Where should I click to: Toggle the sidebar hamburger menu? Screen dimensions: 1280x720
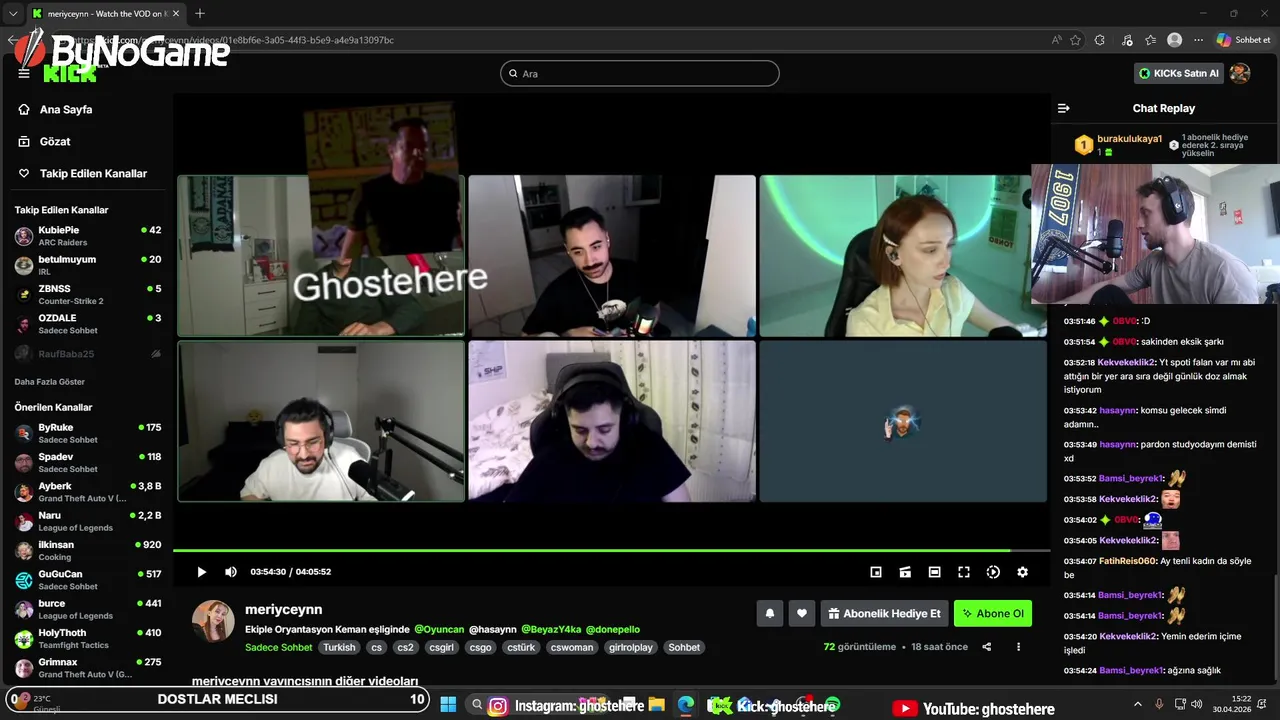pos(24,73)
